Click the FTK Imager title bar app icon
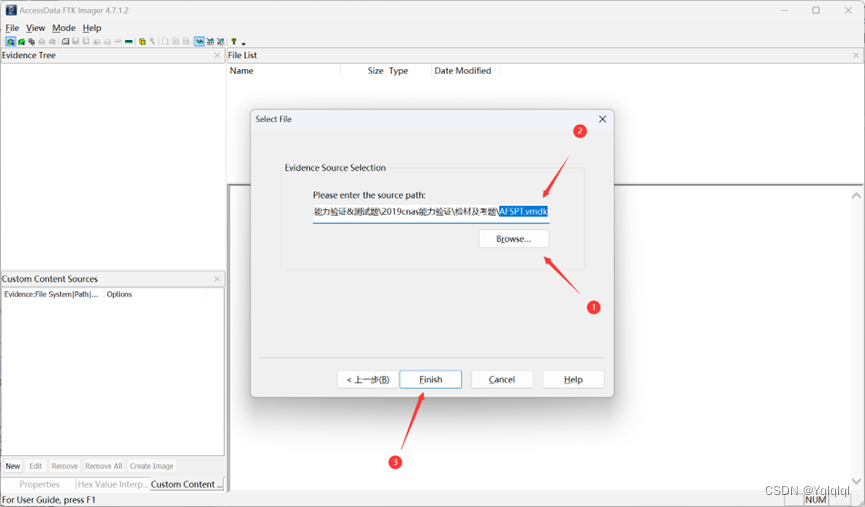This screenshot has width=865, height=507. (11, 10)
